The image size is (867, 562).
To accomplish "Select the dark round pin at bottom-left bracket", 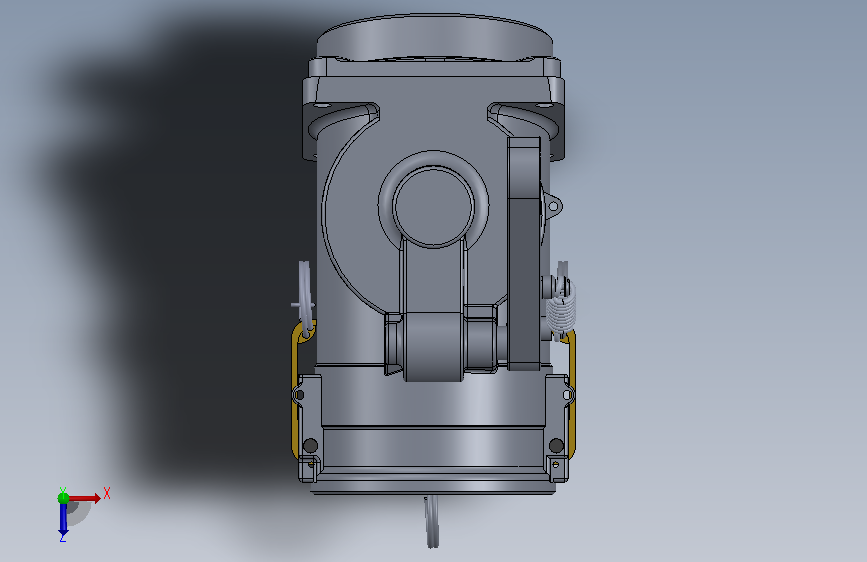I will (311, 445).
